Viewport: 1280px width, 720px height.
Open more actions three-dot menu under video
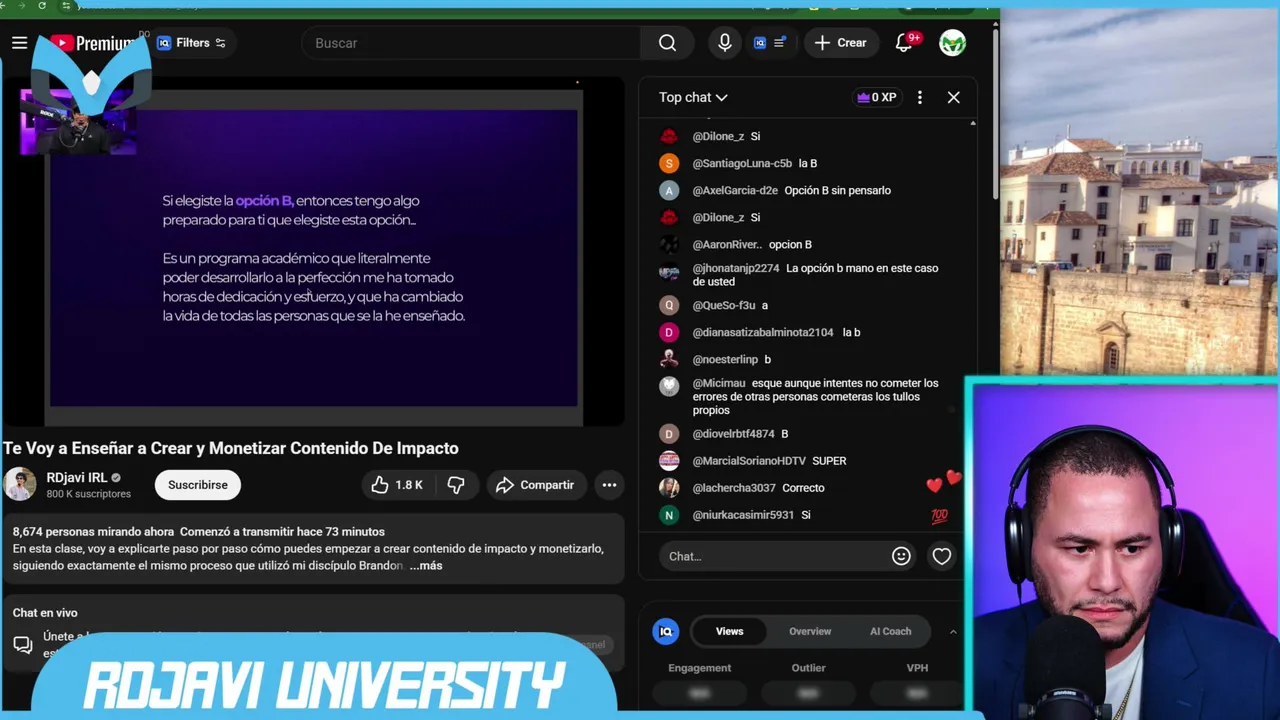pyautogui.click(x=609, y=485)
